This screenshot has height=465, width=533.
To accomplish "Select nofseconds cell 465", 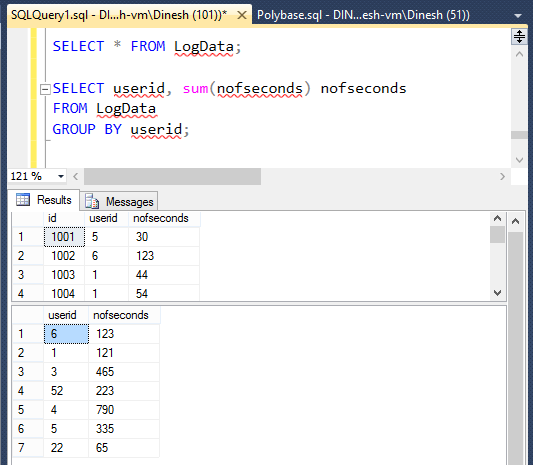I will click(x=124, y=372).
